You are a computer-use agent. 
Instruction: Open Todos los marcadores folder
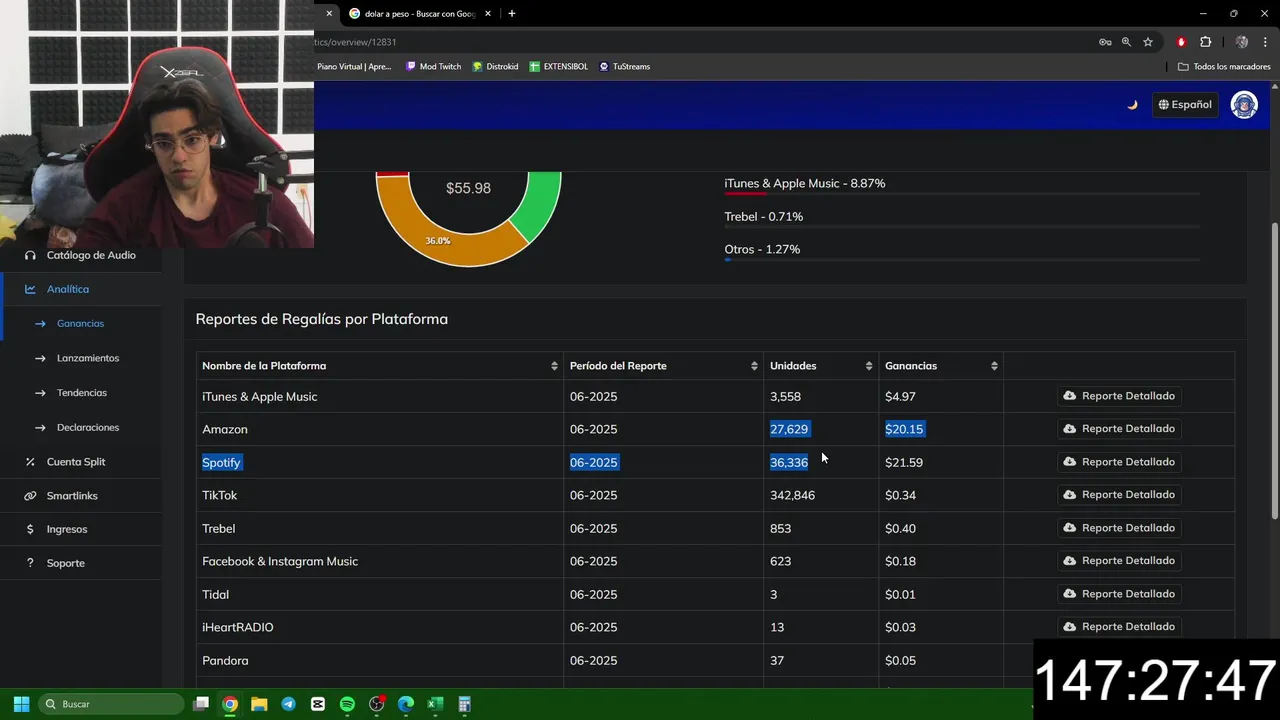(x=1224, y=67)
